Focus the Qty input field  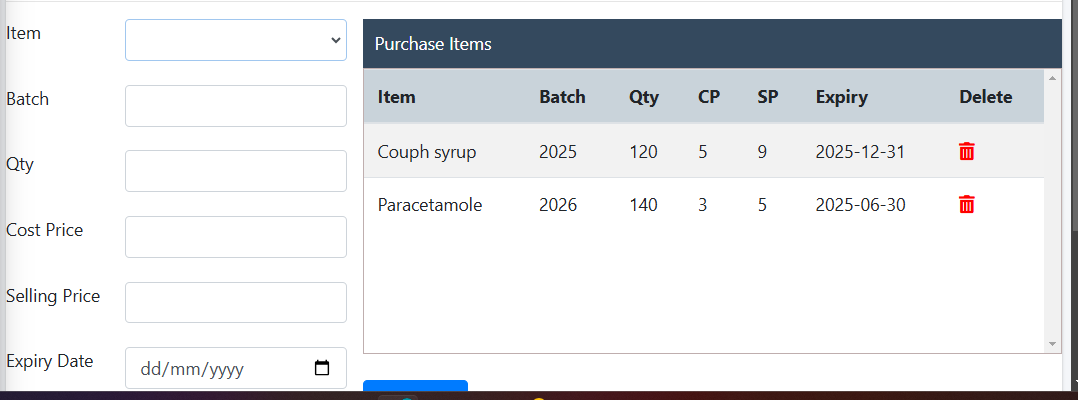(x=235, y=171)
